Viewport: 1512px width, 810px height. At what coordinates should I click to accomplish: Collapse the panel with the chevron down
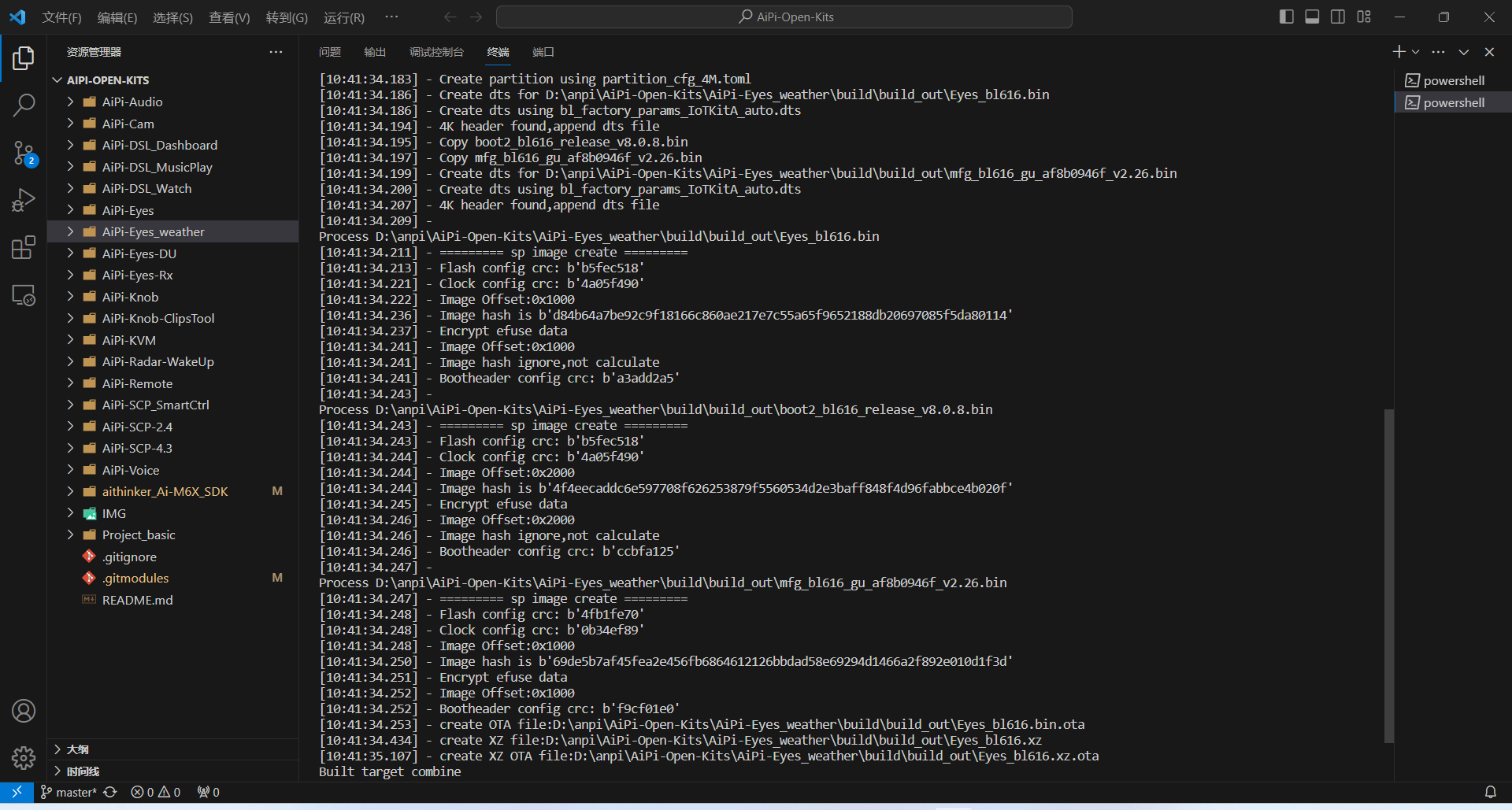click(x=1464, y=52)
